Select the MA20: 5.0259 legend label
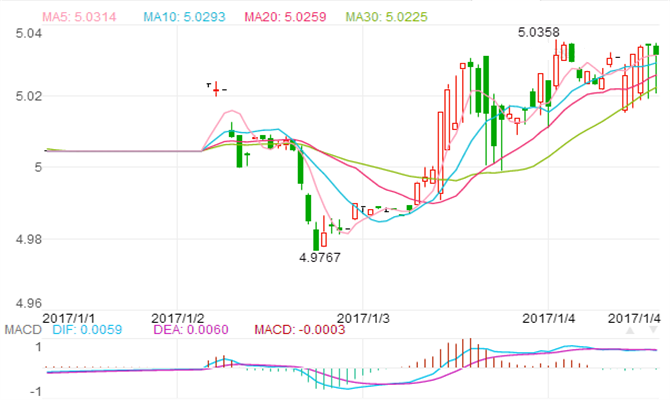The image size is (670, 400). (x=285, y=17)
